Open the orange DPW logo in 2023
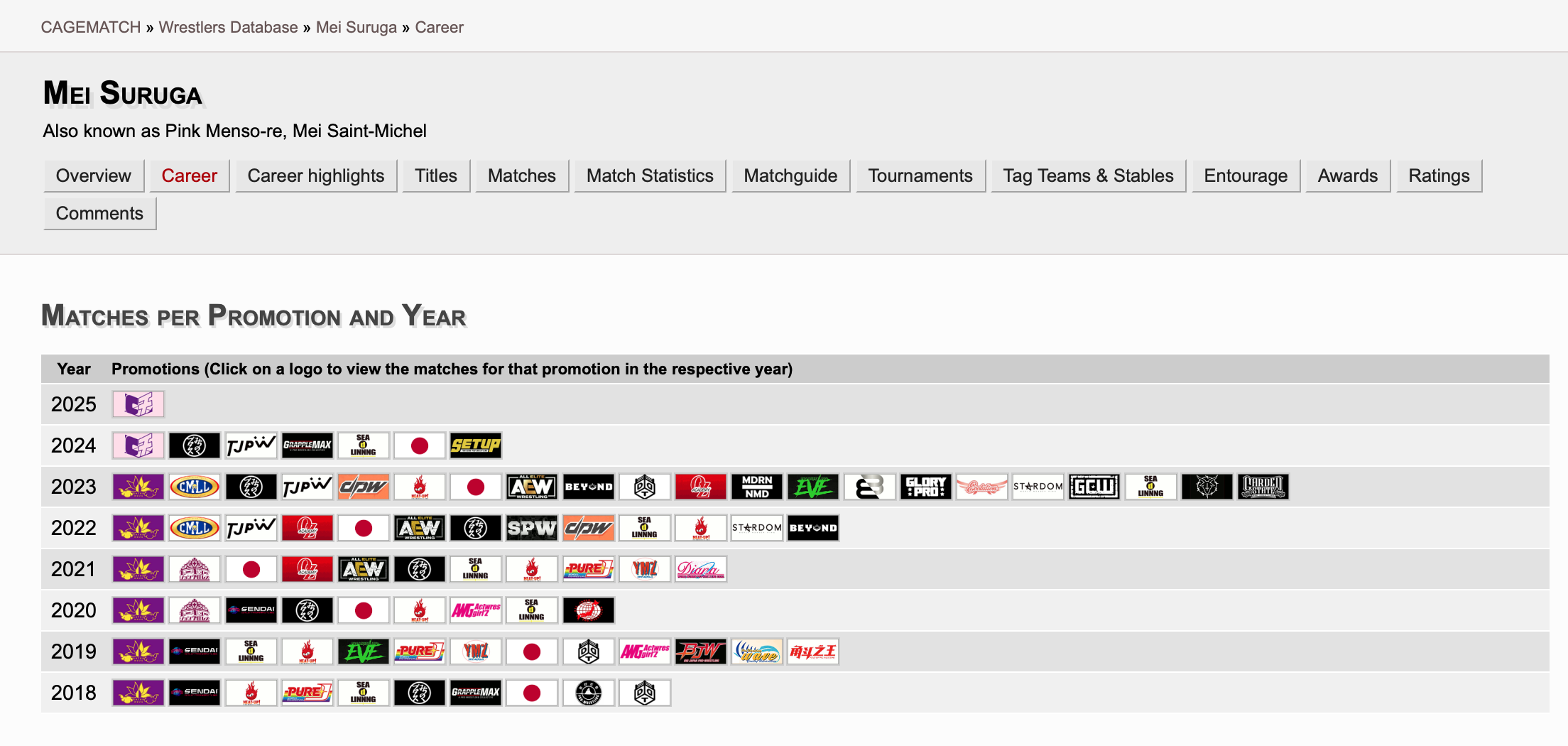 (364, 487)
